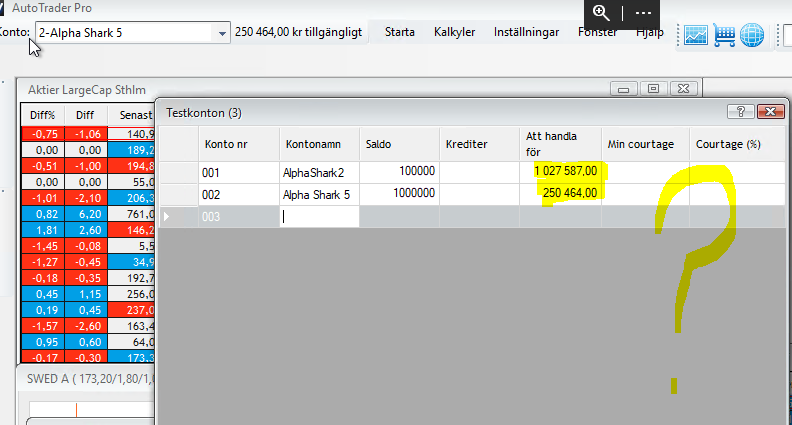Image resolution: width=792 pixels, height=425 pixels.
Task: Click the shopping cart toolbar icon
Action: [x=724, y=36]
